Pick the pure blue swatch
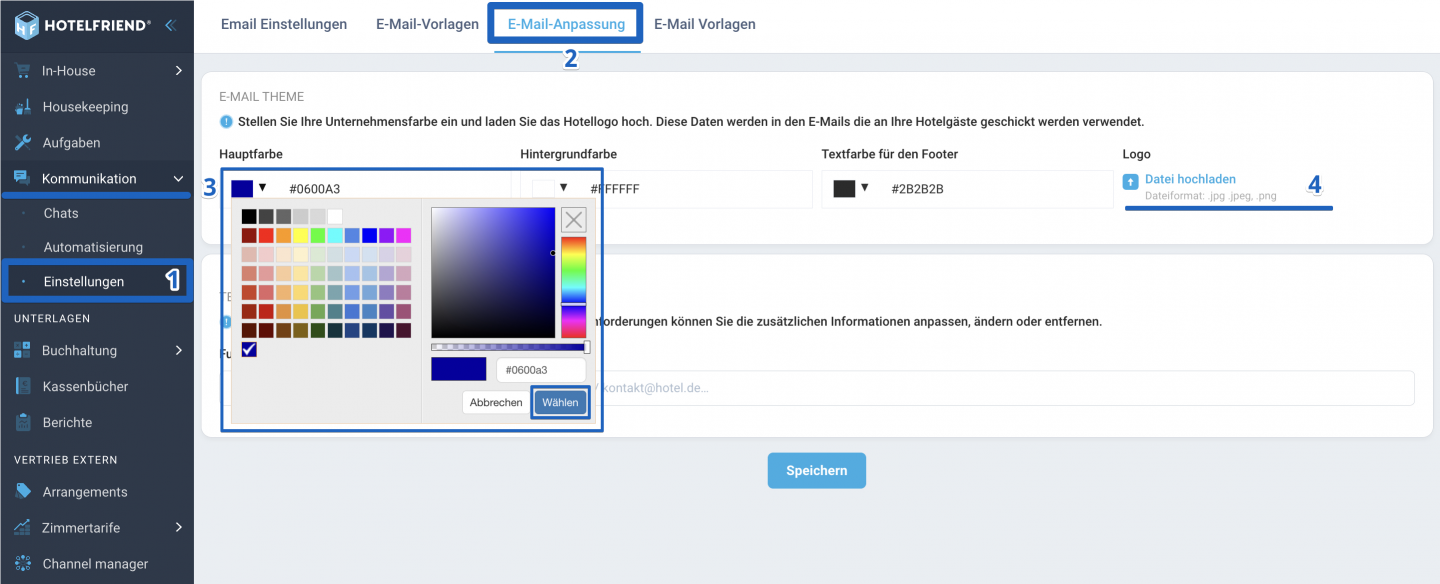The image size is (1440, 584). [x=369, y=235]
